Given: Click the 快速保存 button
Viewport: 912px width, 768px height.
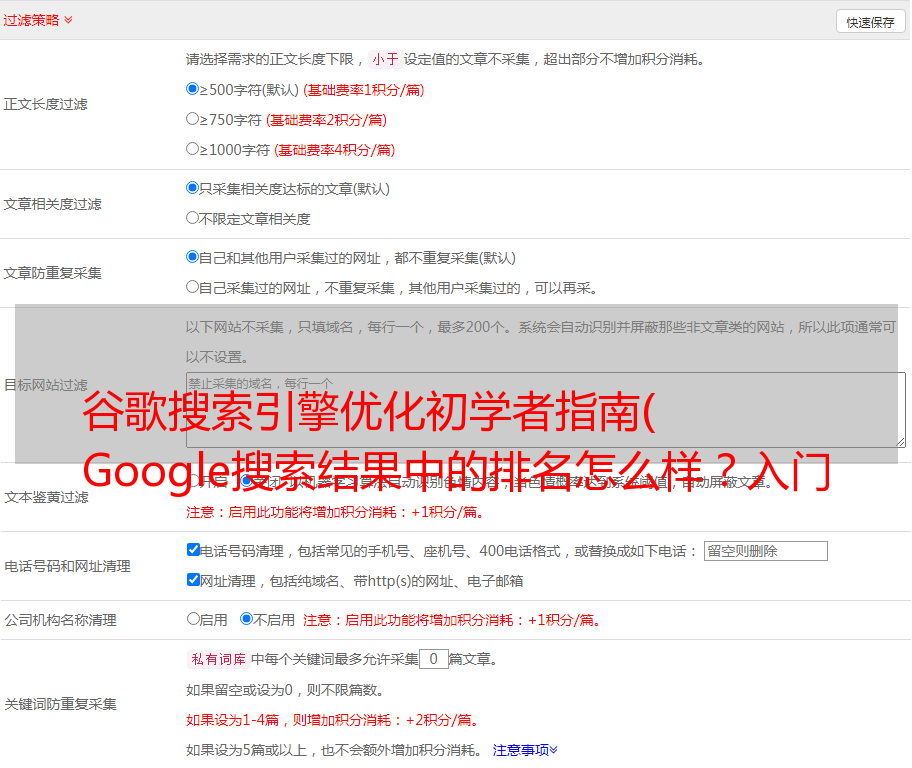Looking at the screenshot, I should 870,22.
